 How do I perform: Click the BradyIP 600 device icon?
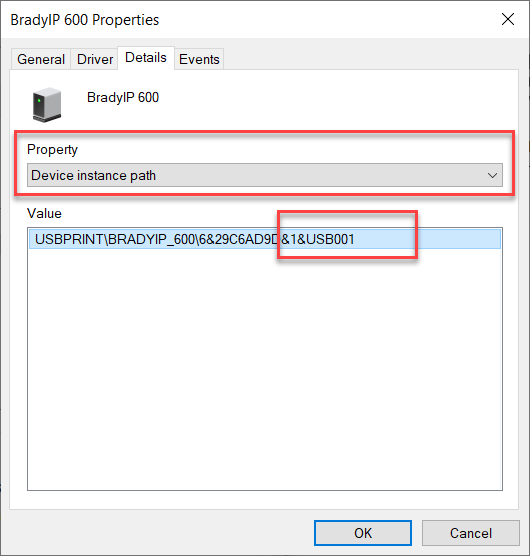pos(47,105)
